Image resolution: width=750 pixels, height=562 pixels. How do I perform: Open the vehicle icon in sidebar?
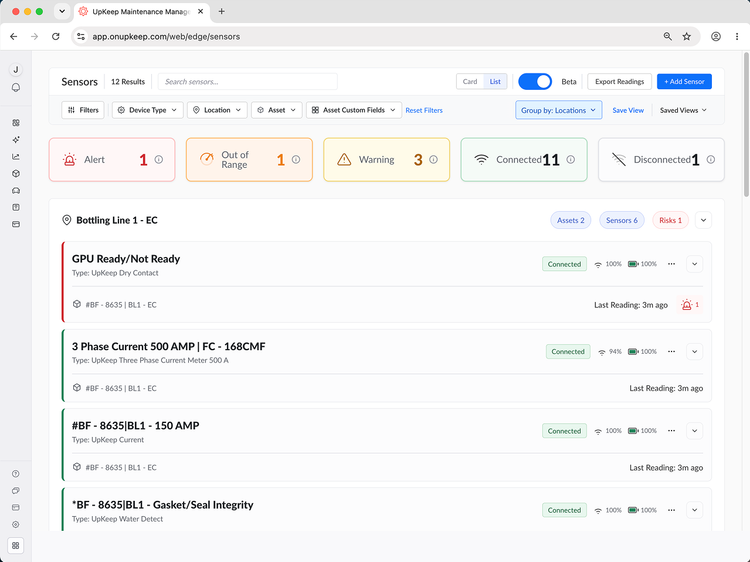click(16, 190)
